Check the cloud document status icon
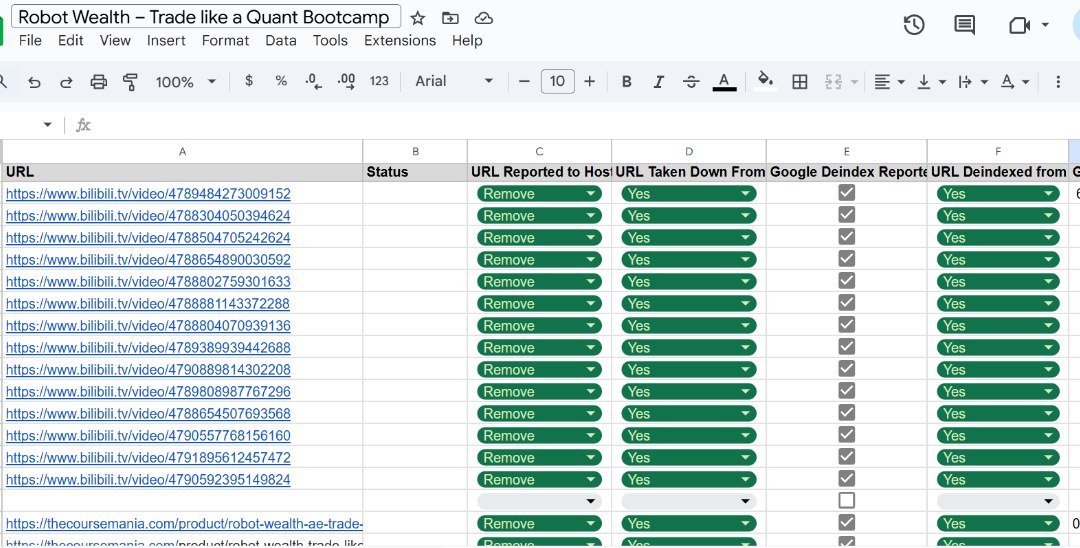 pyautogui.click(x=484, y=18)
